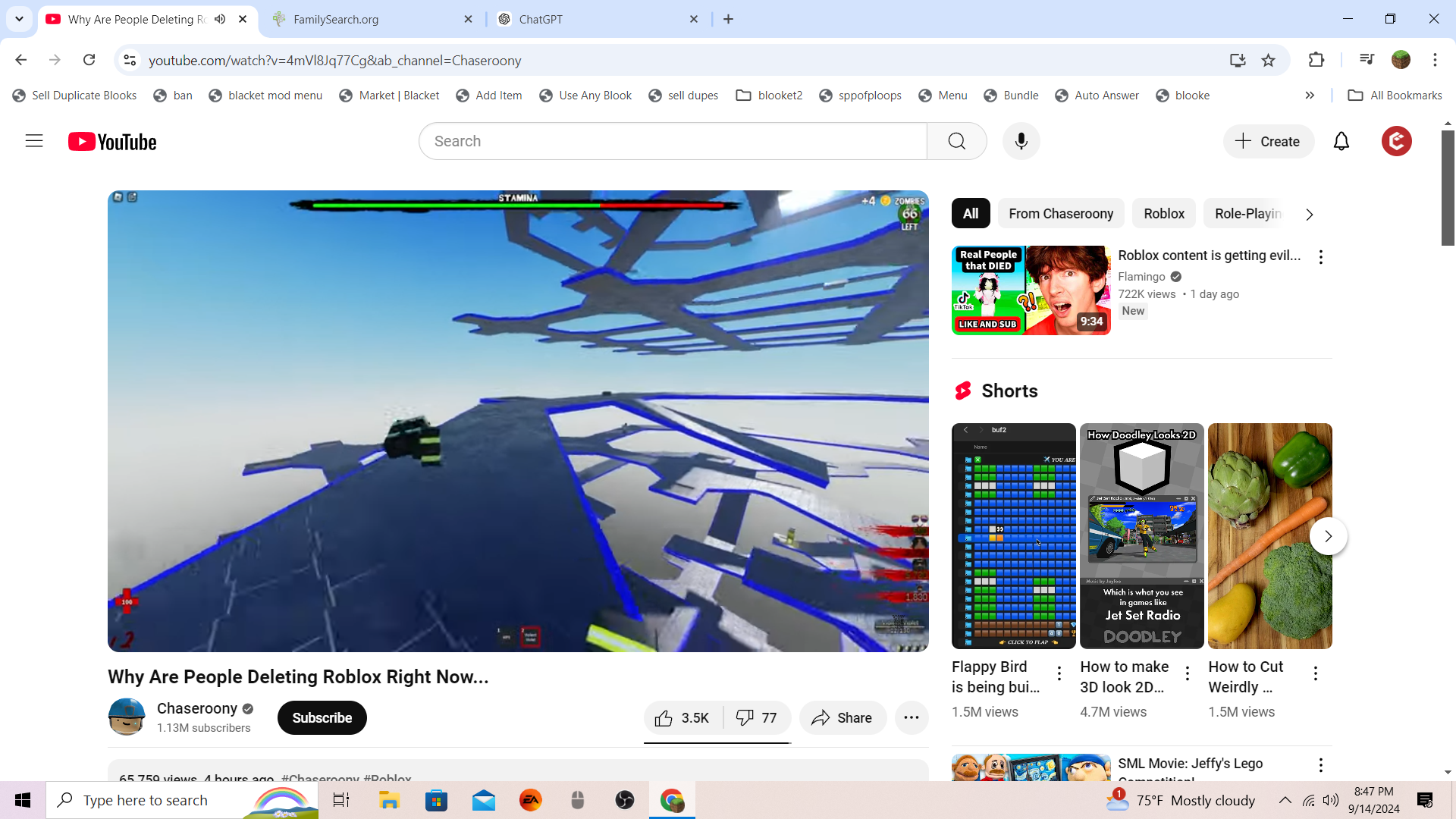Like the video showing 3.5K
1456x819 pixels.
pos(682,718)
